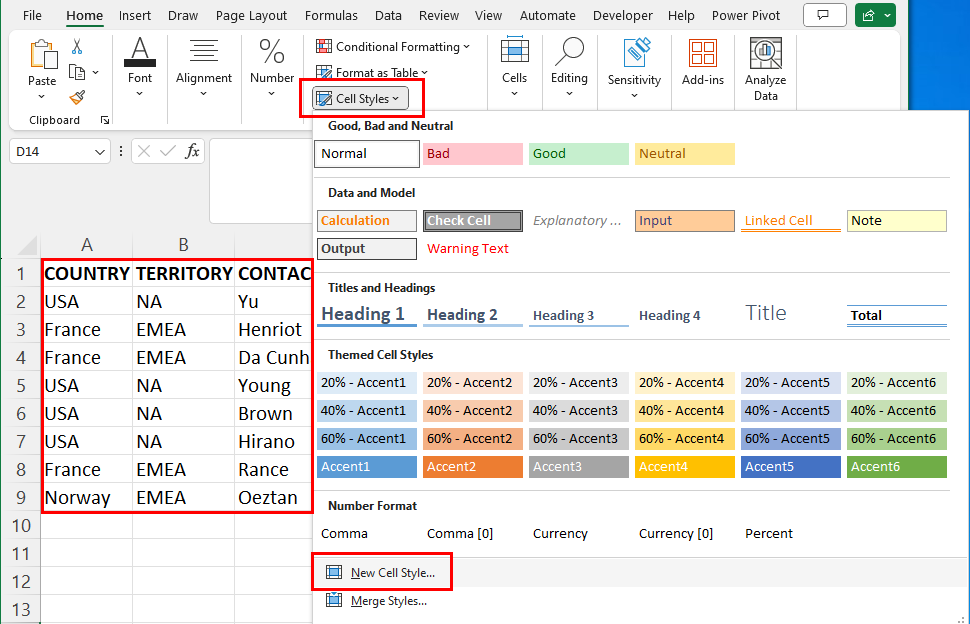
Task: Open the Cell Styles dropdown
Action: click(361, 98)
